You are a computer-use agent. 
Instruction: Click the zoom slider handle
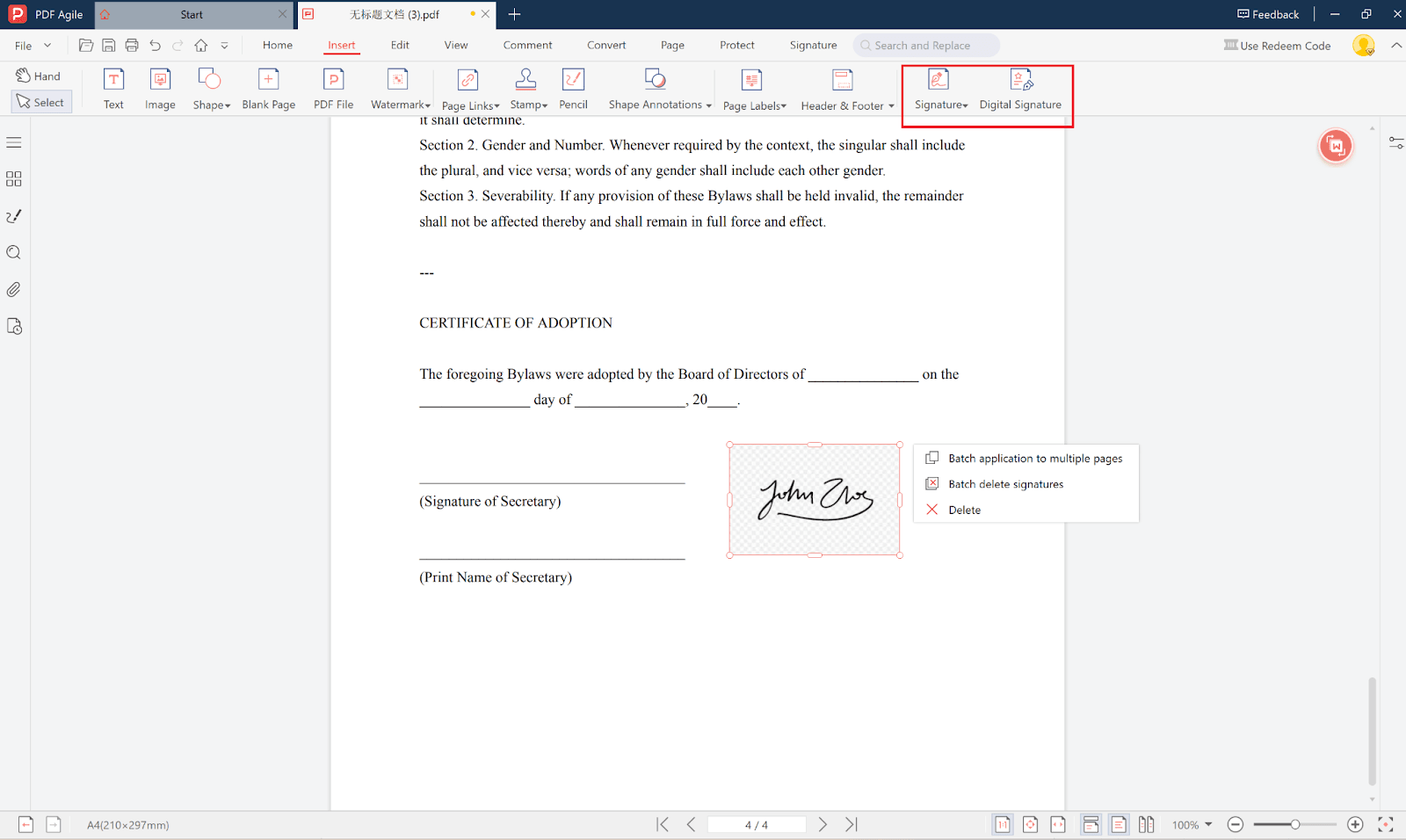coord(1294,824)
